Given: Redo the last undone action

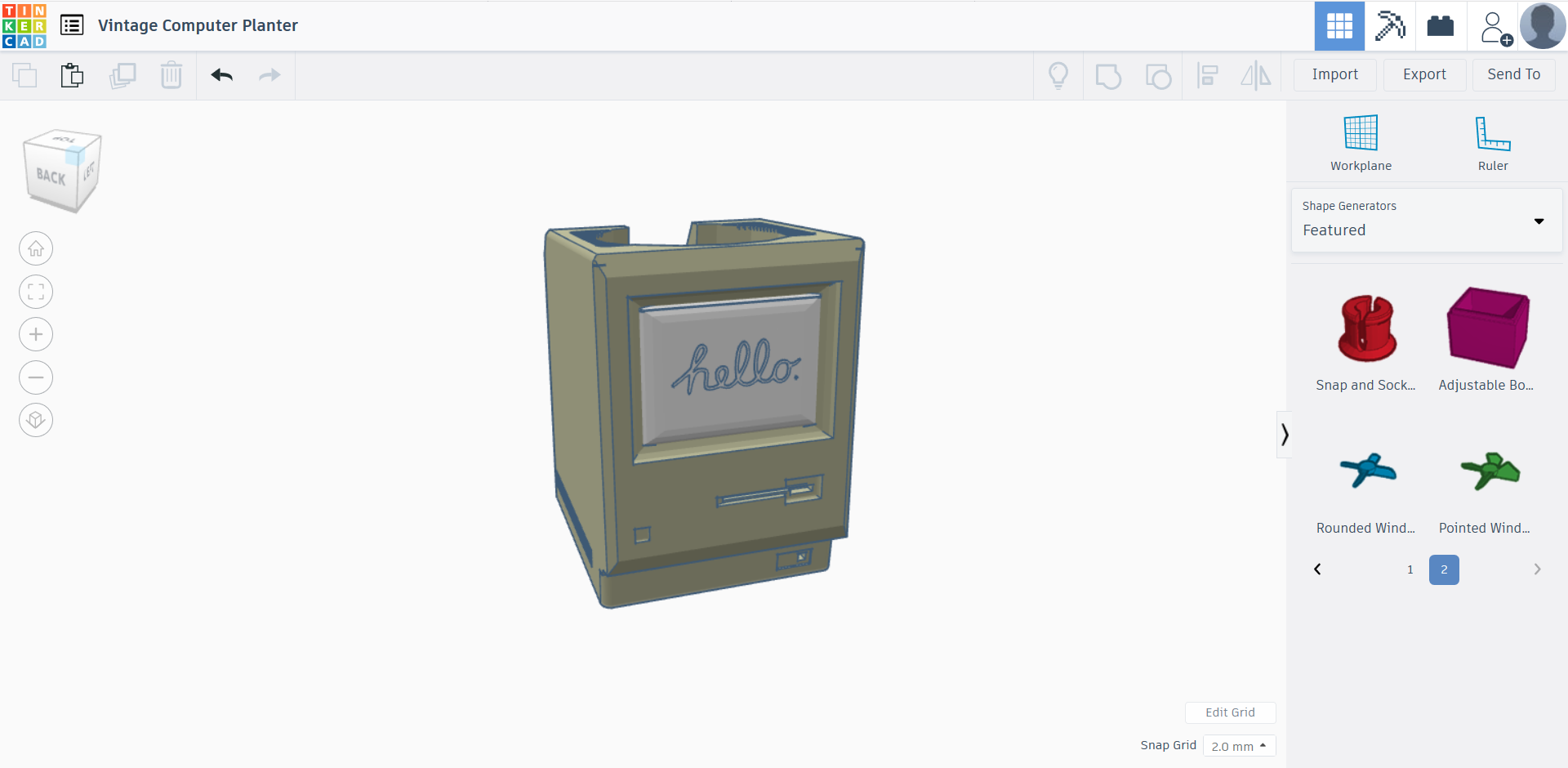Looking at the screenshot, I should (x=269, y=75).
